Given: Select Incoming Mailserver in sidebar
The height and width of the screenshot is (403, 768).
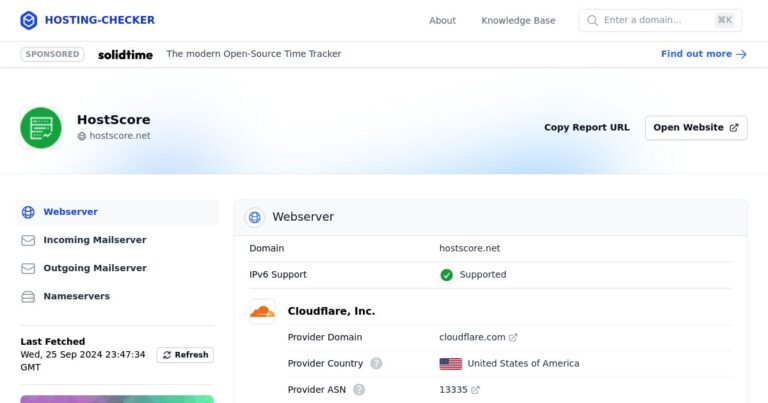Looking at the screenshot, I should coord(118,240).
